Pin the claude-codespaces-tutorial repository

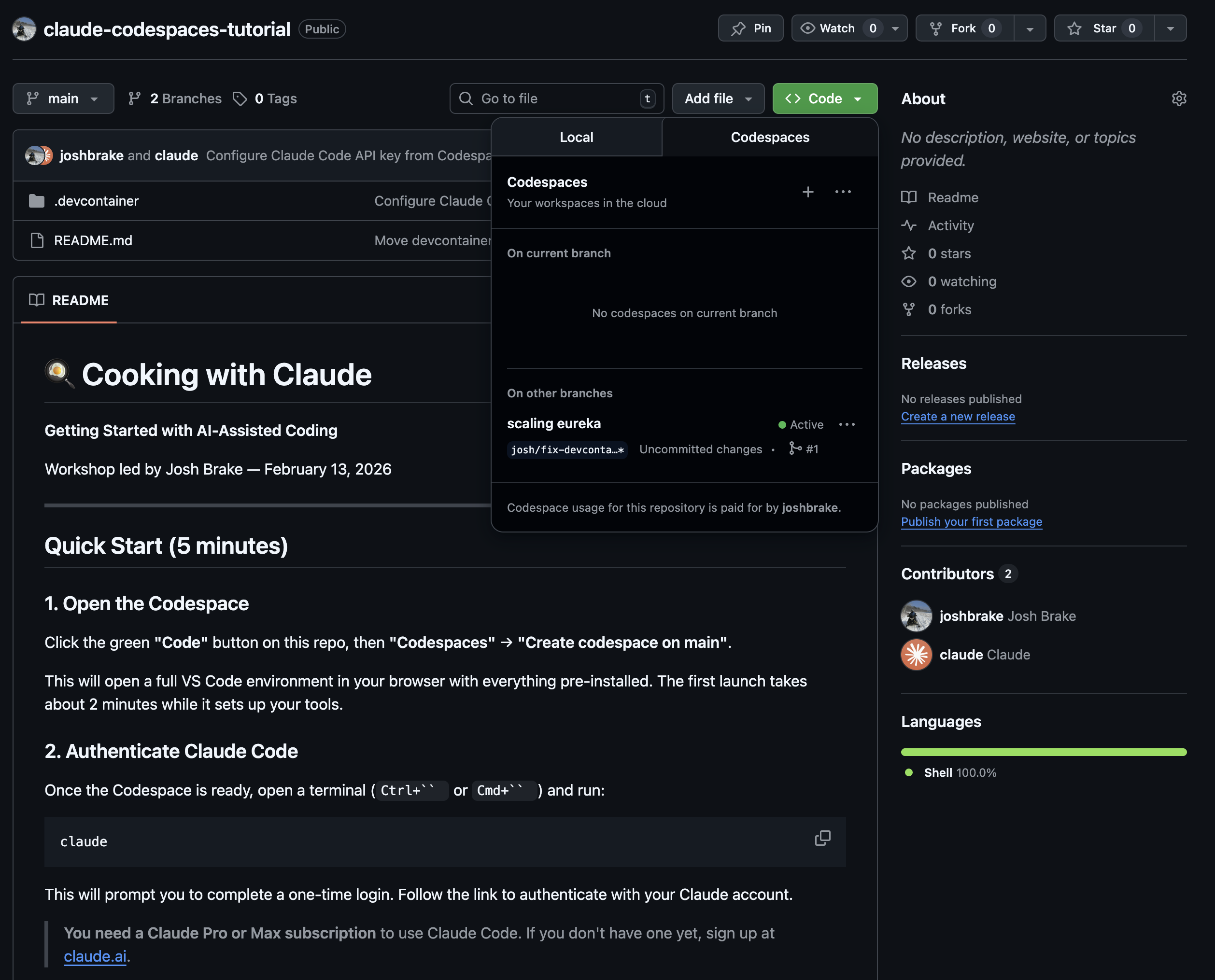tap(750, 28)
